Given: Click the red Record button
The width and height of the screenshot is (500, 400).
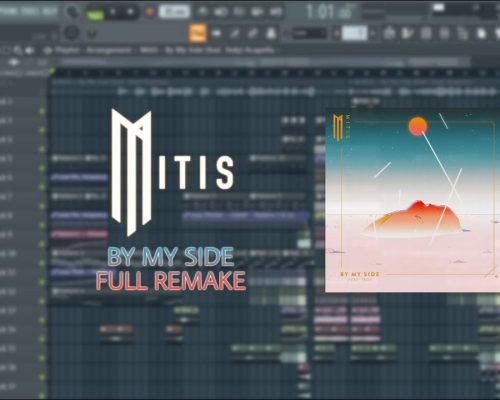Looking at the screenshot, I should (150, 12).
